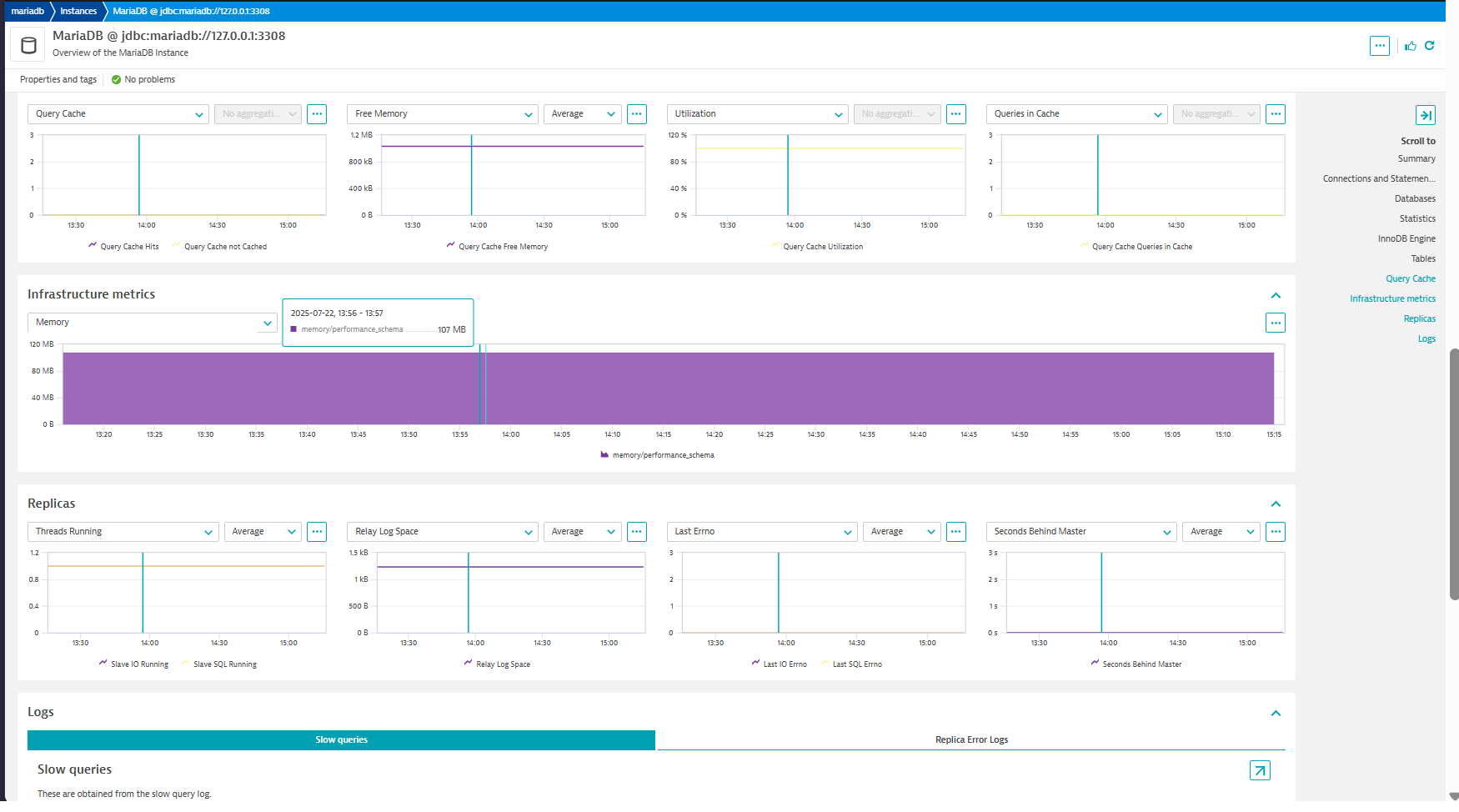Open the Memory metric dropdown
This screenshot has height=812, width=1459.
[x=152, y=323]
